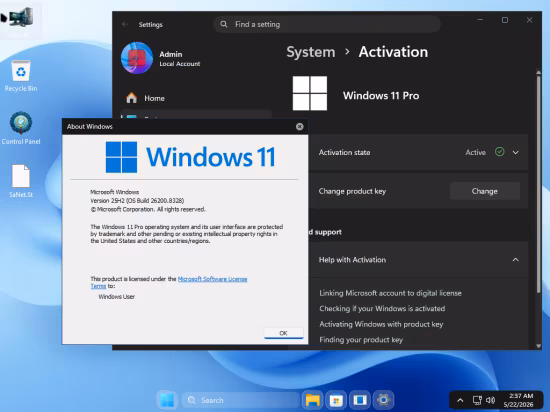Minimize the Settings window
The image size is (550, 412).
[x=480, y=20]
